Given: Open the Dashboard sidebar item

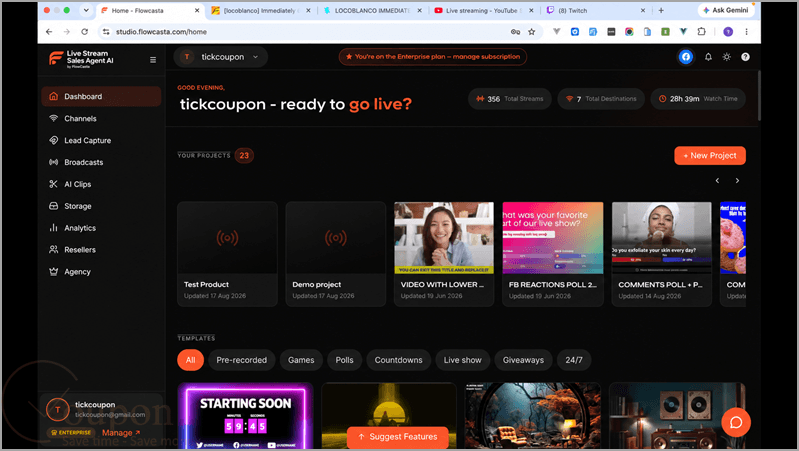Looking at the screenshot, I should [101, 96].
